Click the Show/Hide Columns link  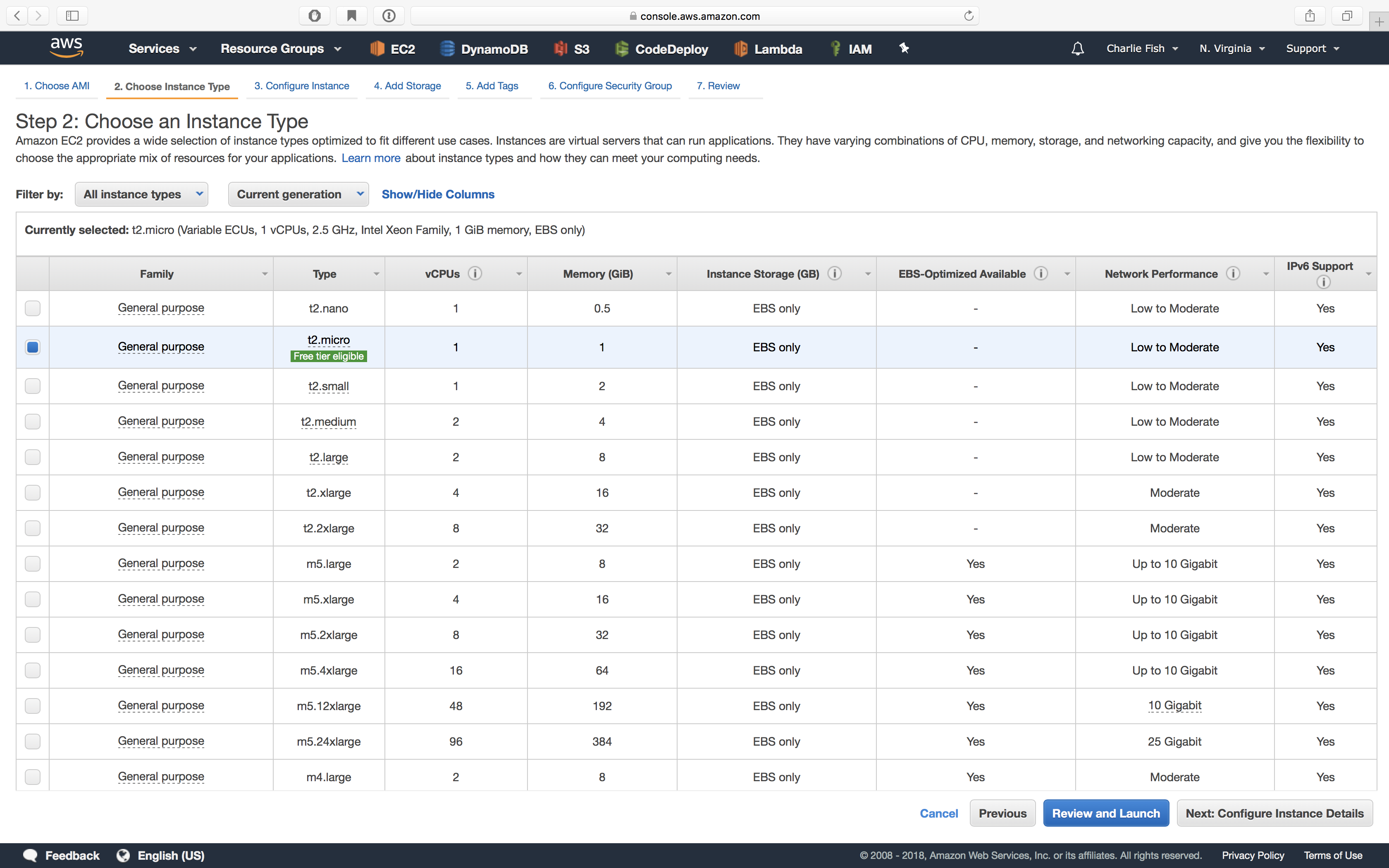(438, 194)
